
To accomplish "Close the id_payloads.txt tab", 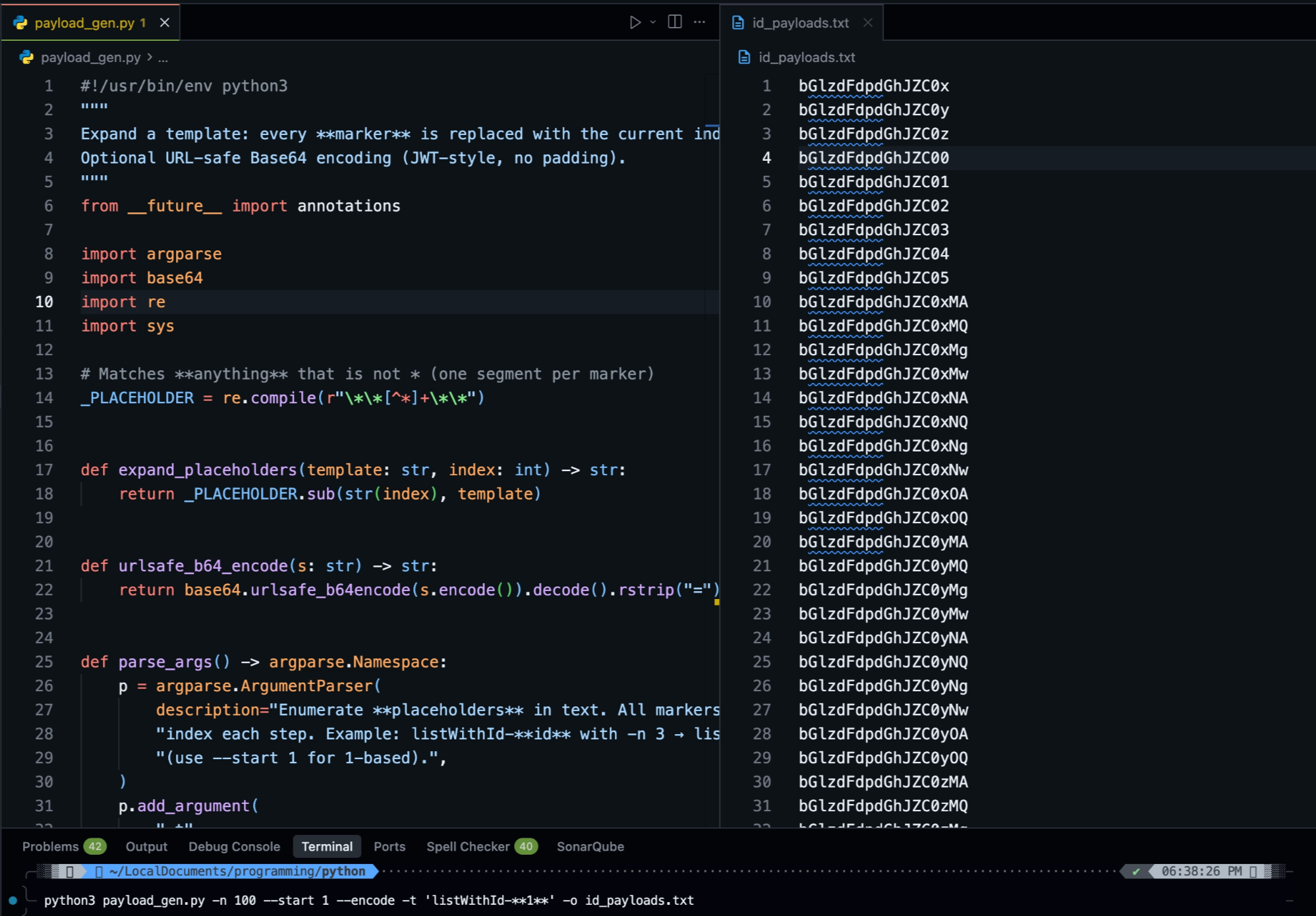I will [868, 22].
